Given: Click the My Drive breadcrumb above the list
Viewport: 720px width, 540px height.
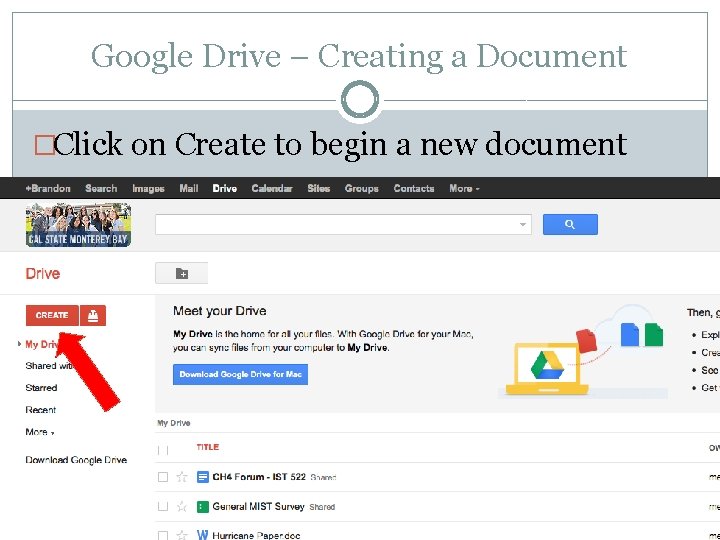Looking at the screenshot, I should click(174, 423).
